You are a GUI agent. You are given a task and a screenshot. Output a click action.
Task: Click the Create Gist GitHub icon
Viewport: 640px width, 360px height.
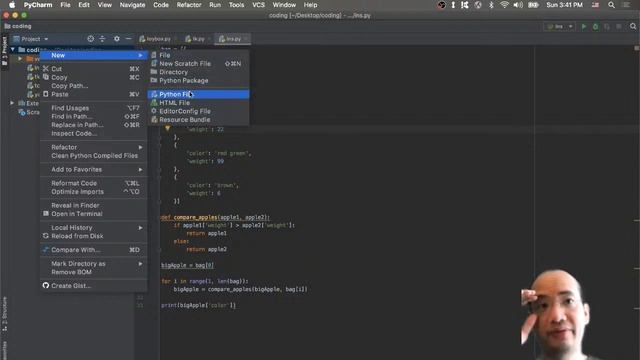[x=46, y=286]
